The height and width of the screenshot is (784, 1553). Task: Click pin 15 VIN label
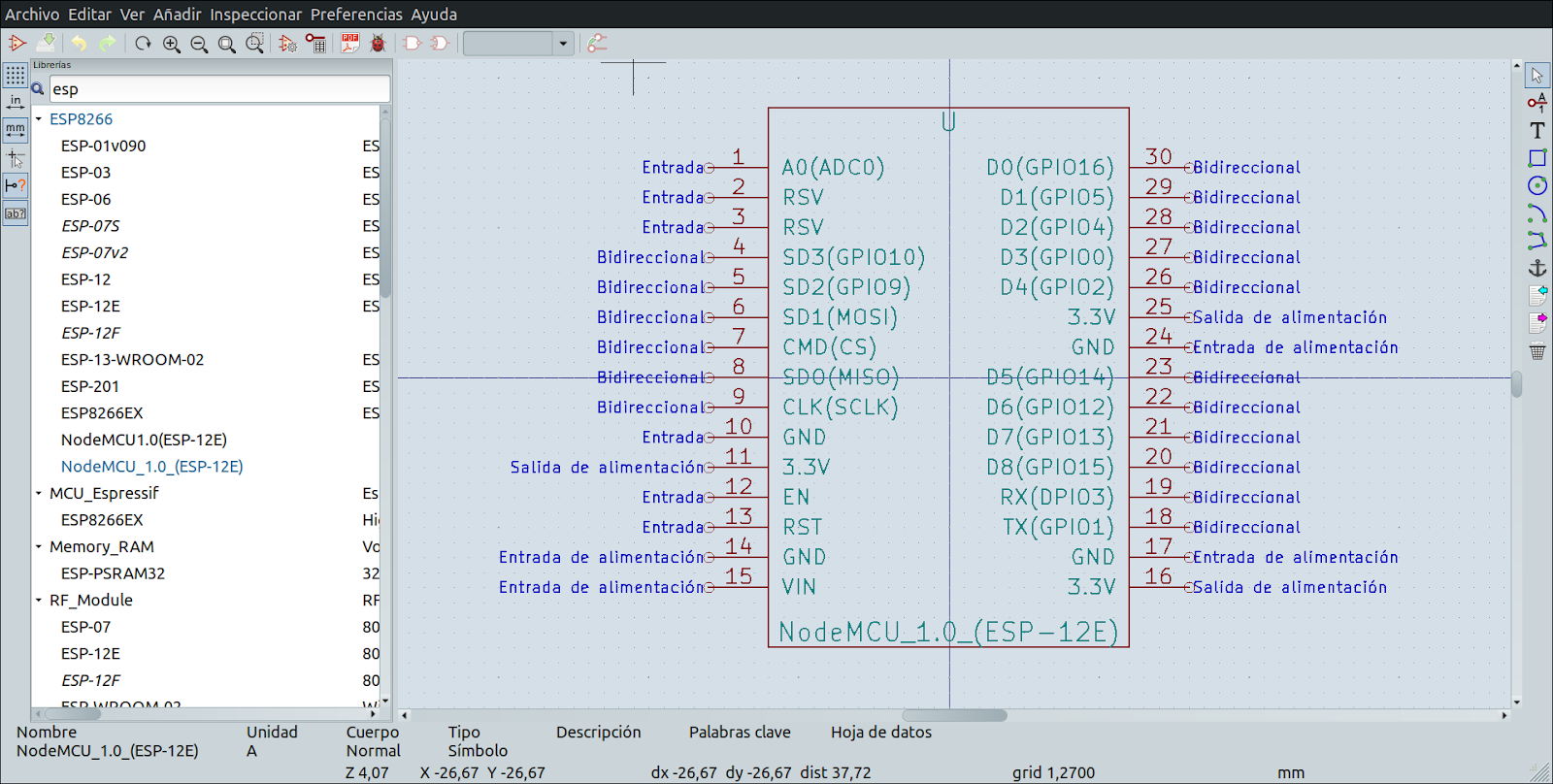(799, 587)
